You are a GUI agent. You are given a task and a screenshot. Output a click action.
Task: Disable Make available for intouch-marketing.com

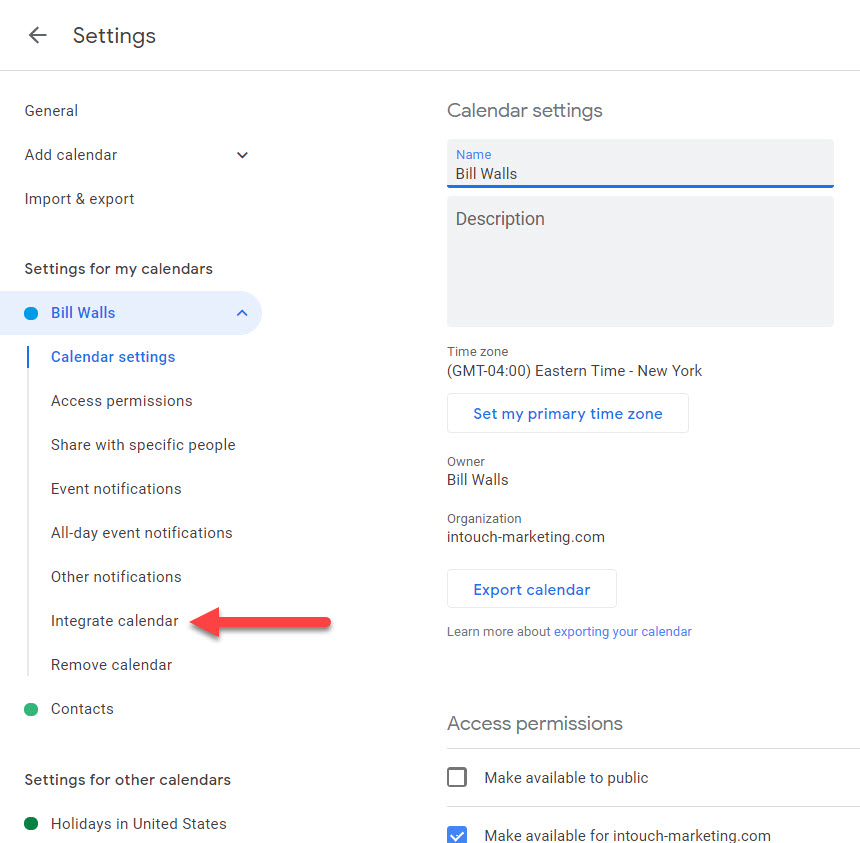click(457, 835)
